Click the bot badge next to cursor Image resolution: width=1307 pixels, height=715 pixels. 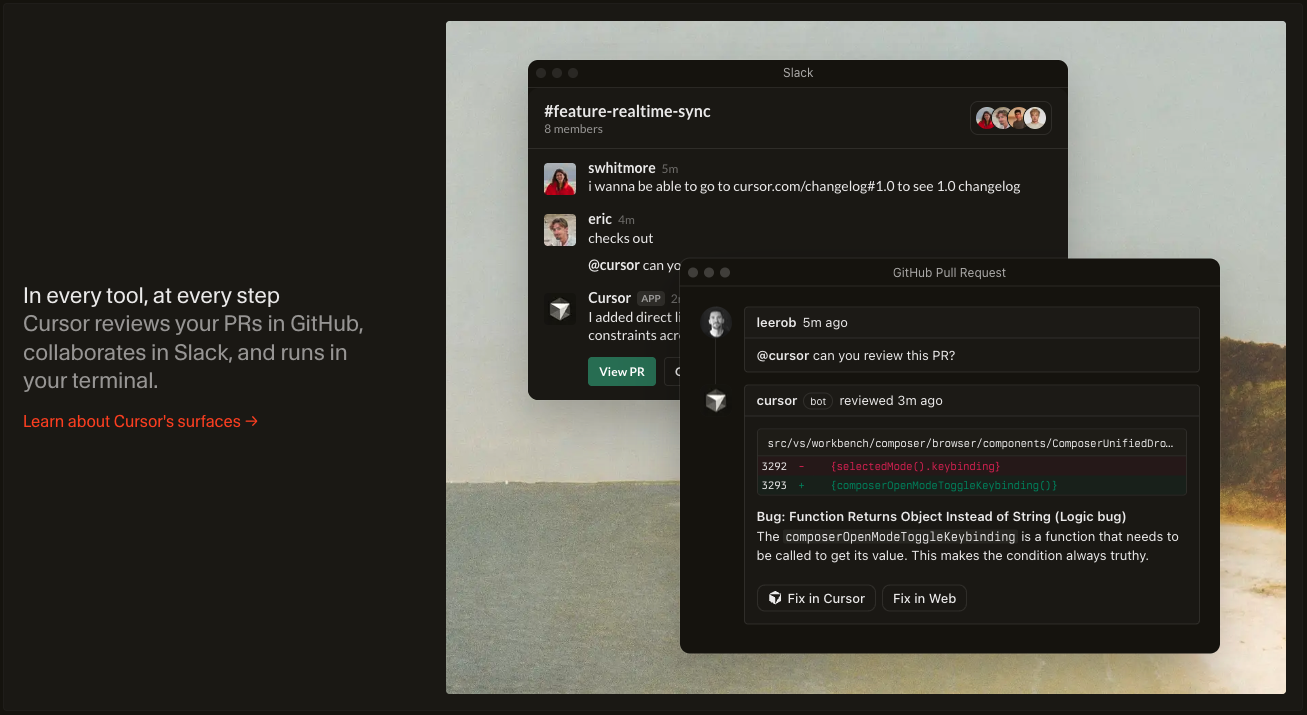coord(818,401)
